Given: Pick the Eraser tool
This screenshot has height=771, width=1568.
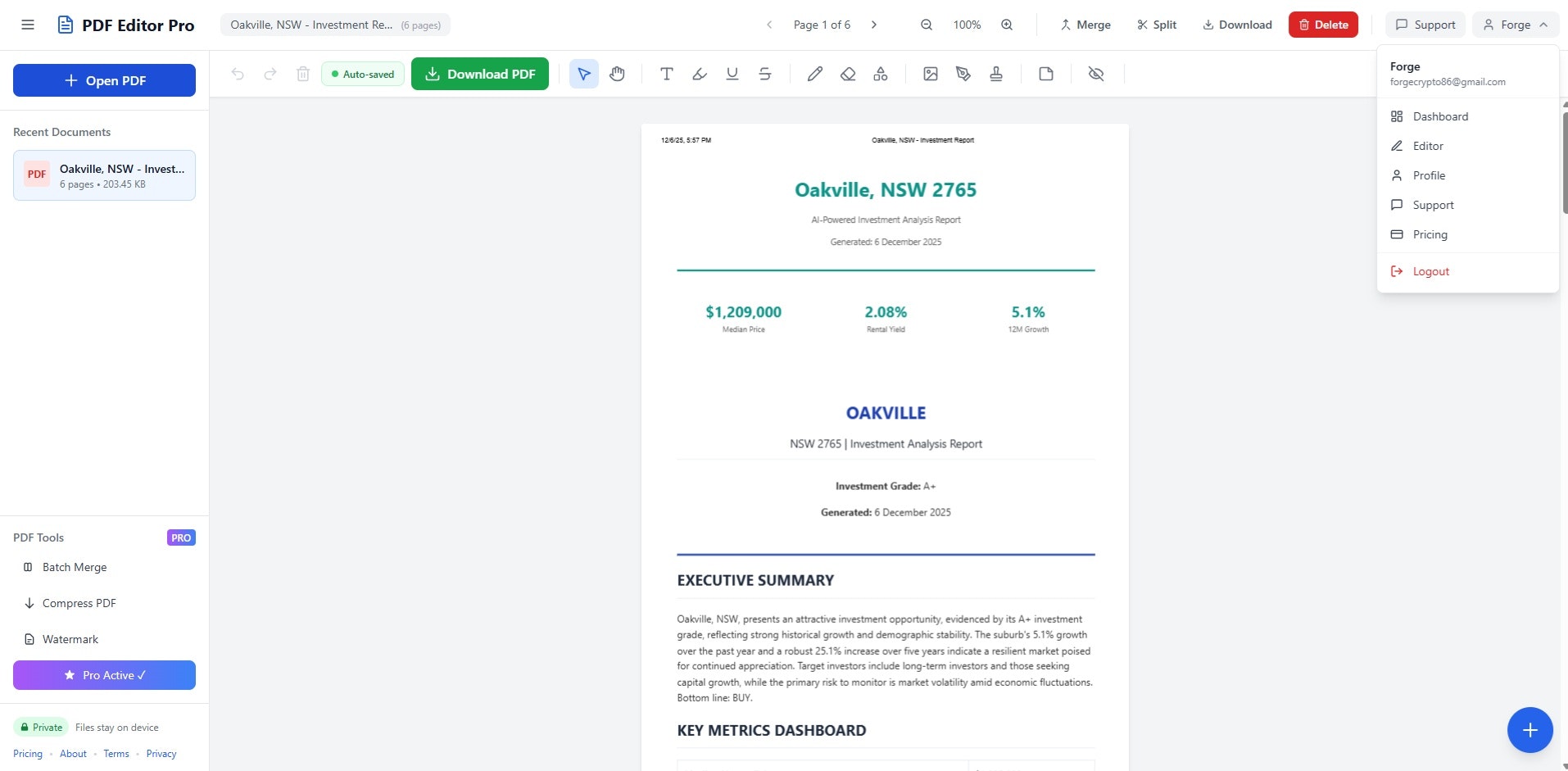Looking at the screenshot, I should point(848,74).
